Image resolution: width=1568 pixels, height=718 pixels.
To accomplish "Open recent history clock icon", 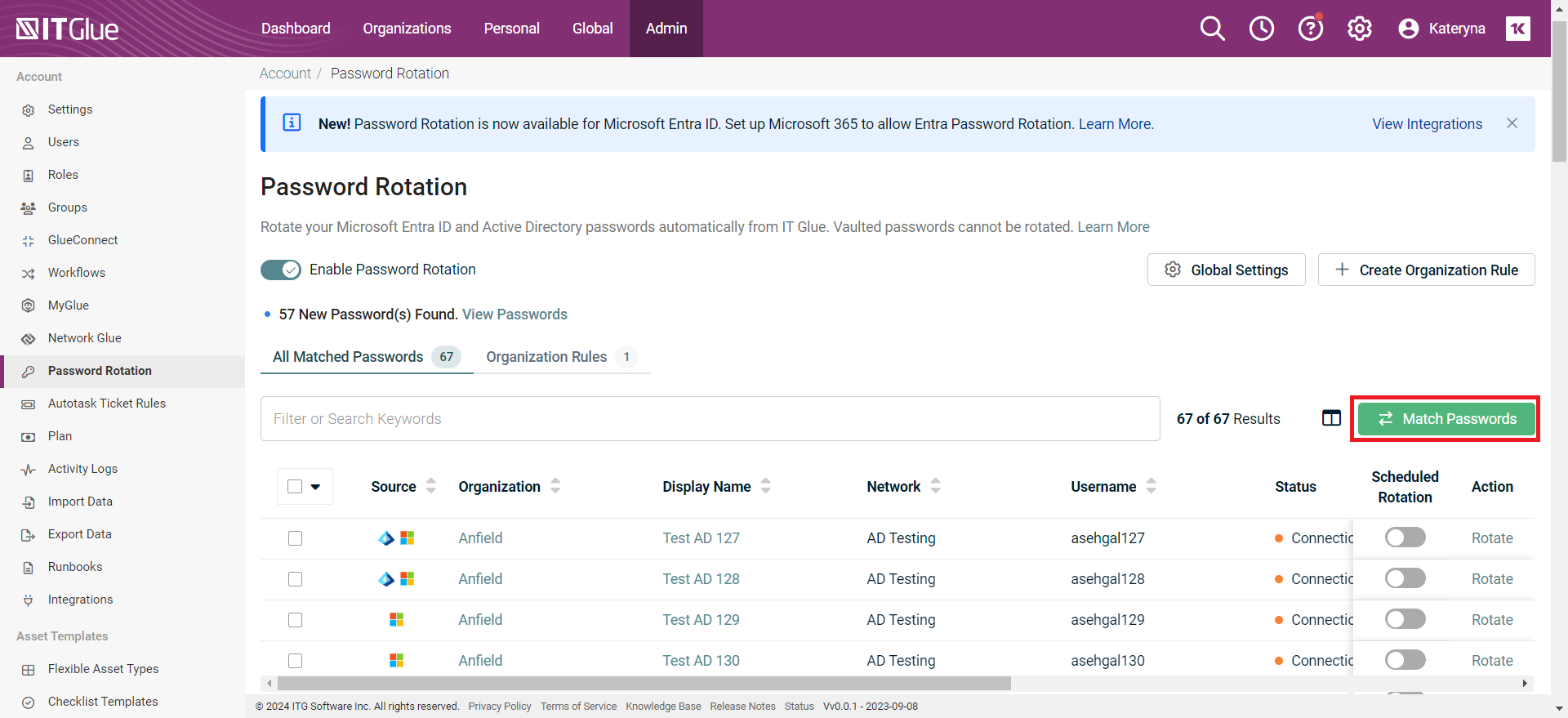I will [1261, 29].
